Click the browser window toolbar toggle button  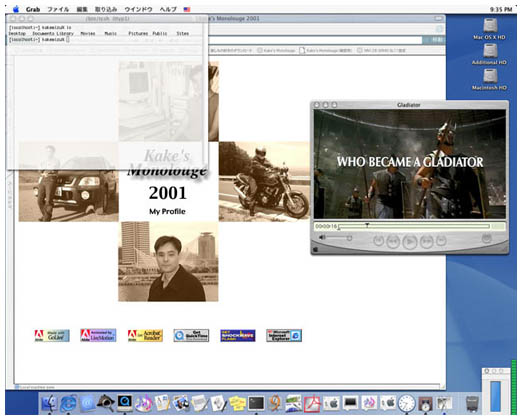point(439,19)
